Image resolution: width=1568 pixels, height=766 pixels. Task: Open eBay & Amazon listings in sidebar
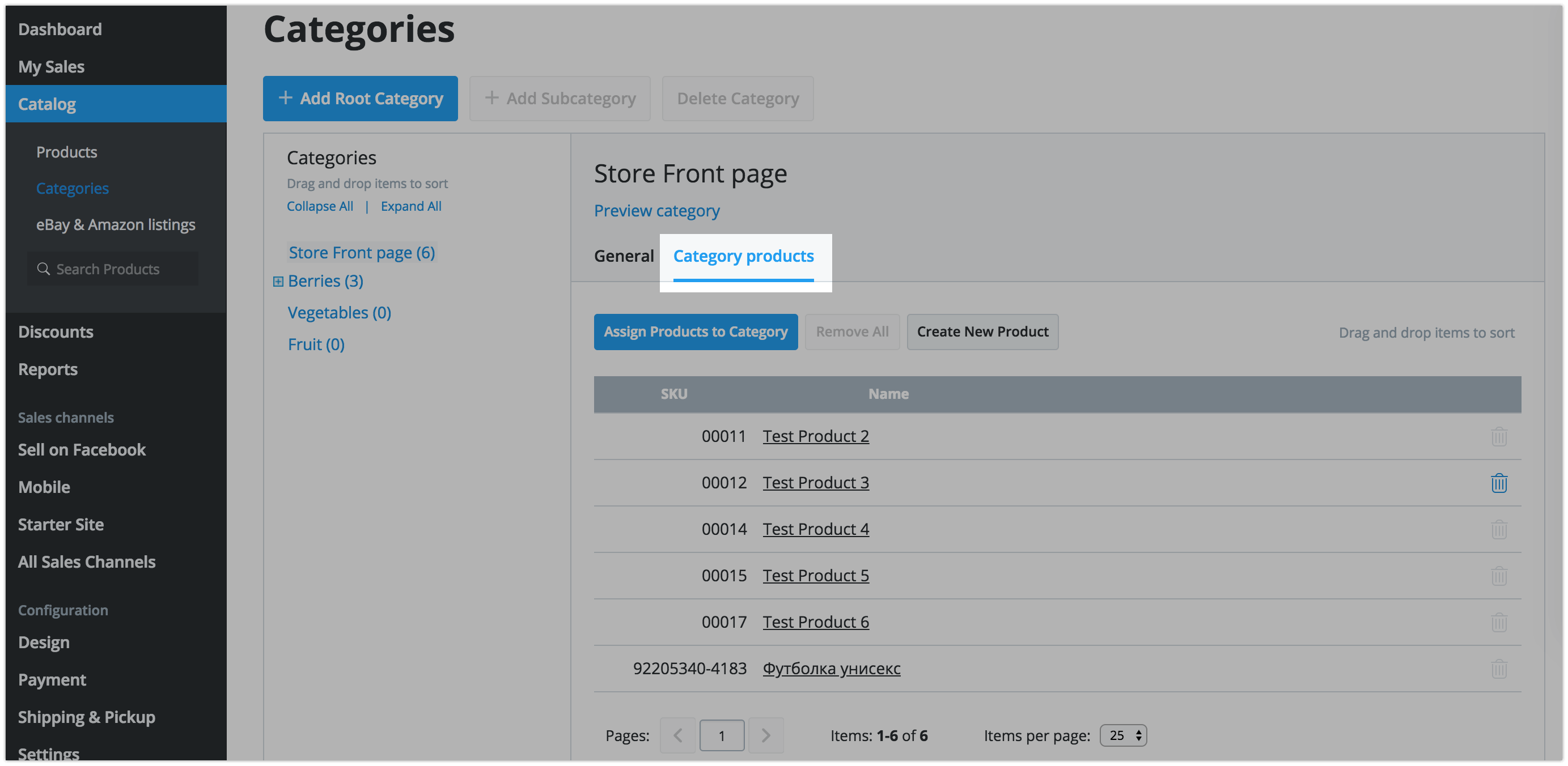(116, 224)
